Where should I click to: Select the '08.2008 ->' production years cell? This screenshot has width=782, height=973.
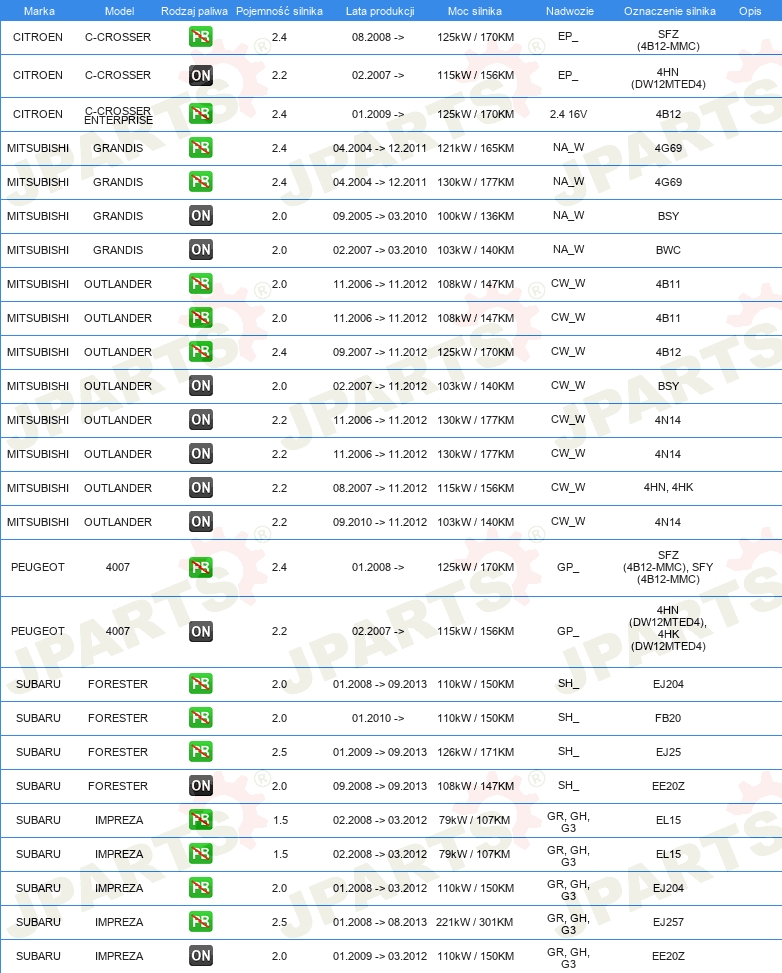click(378, 37)
